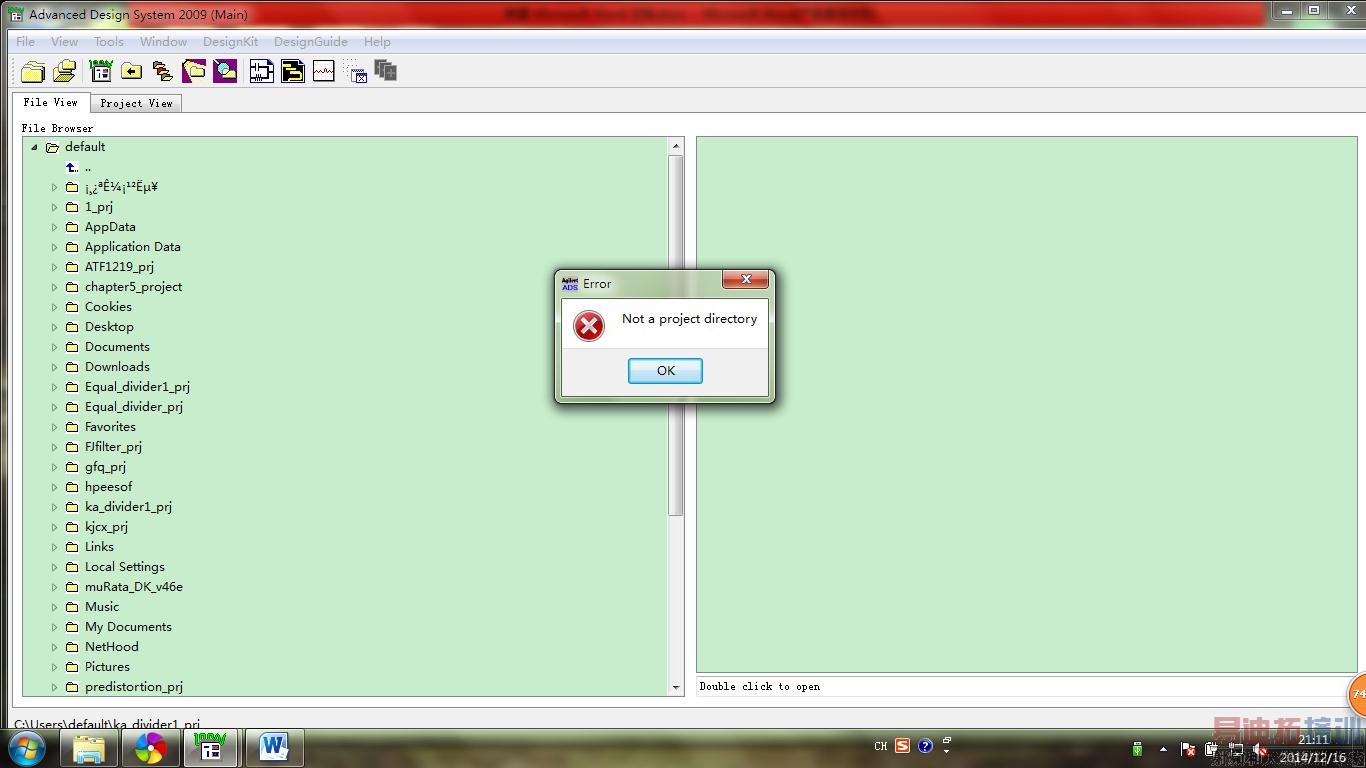
Task: Open the DesignKit menu
Action: [x=230, y=42]
